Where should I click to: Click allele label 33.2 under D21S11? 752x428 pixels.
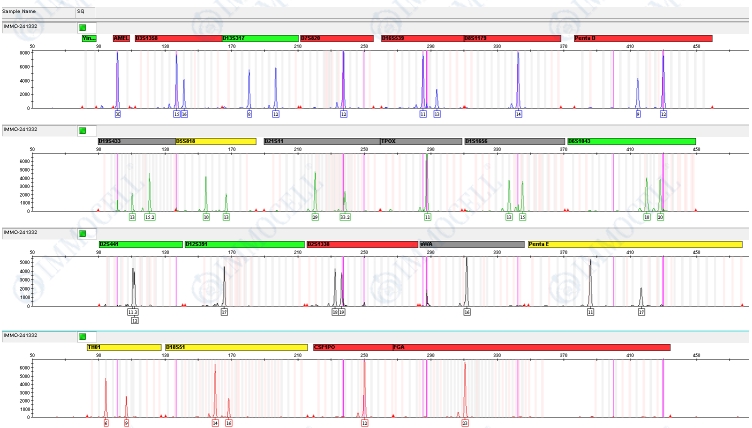[x=345, y=217]
